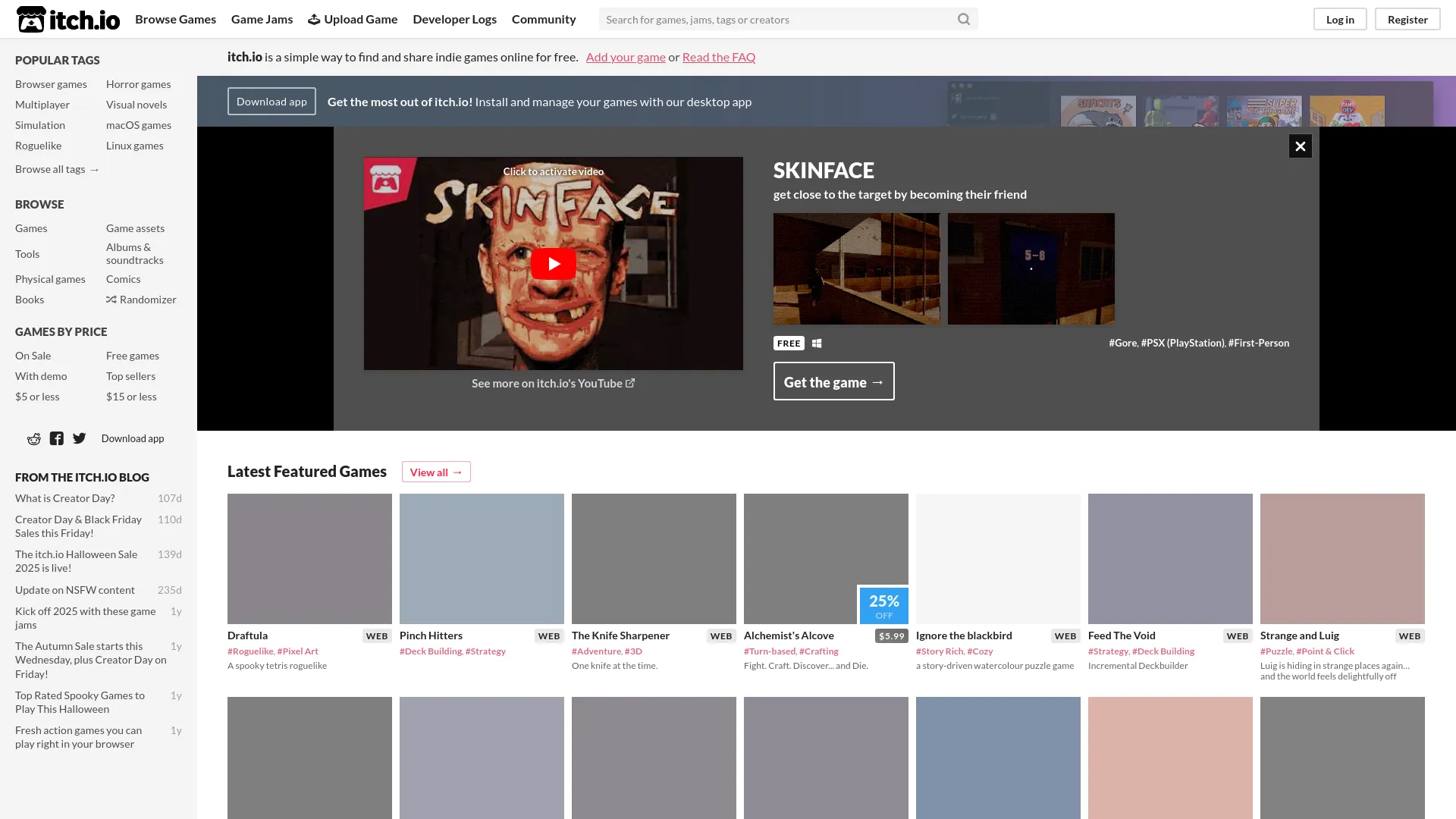Viewport: 1456px width, 819px height.
Task: Filter games $15 or less
Action: click(131, 397)
